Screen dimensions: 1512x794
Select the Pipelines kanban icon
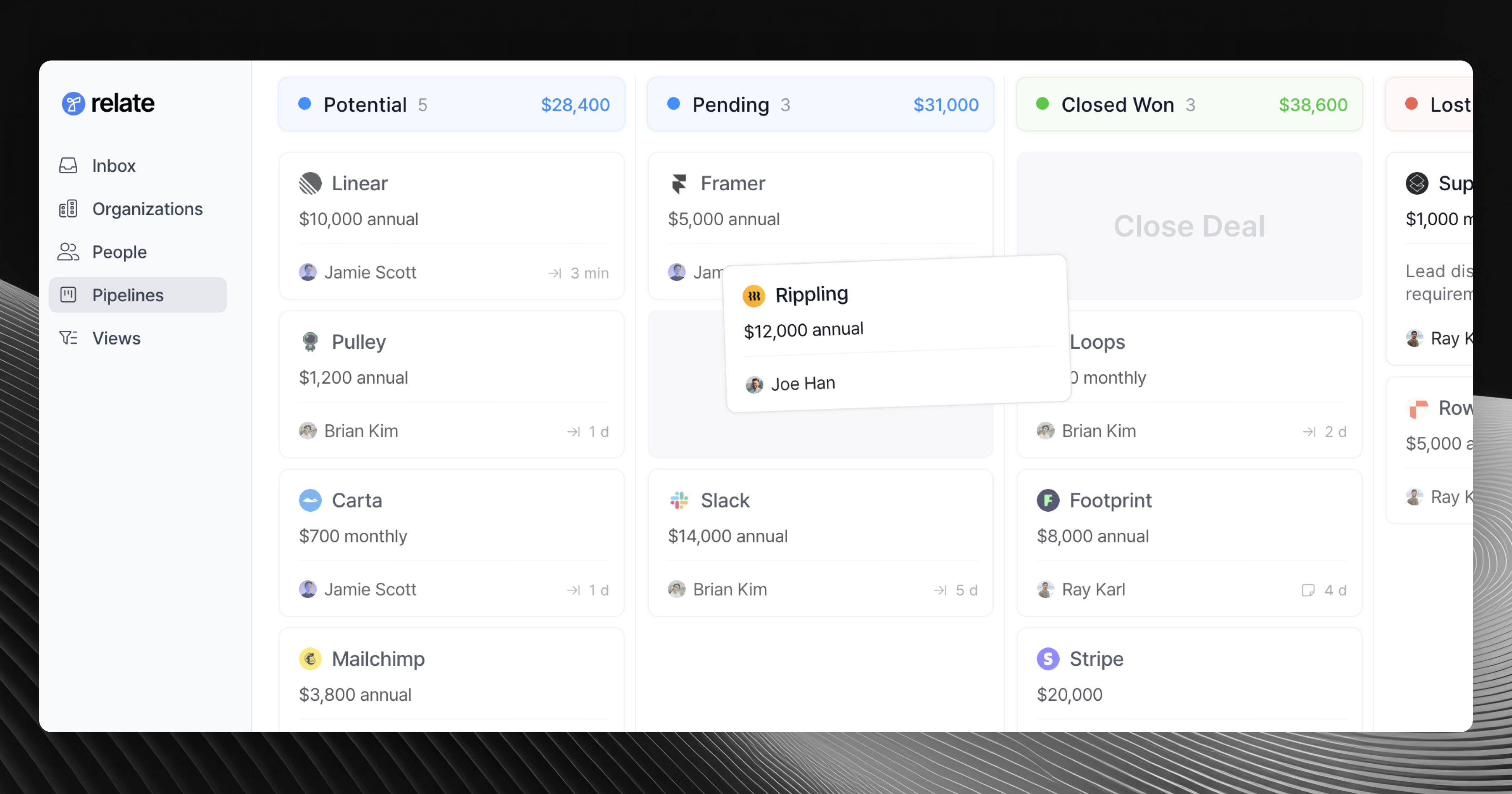pyautogui.click(x=69, y=295)
